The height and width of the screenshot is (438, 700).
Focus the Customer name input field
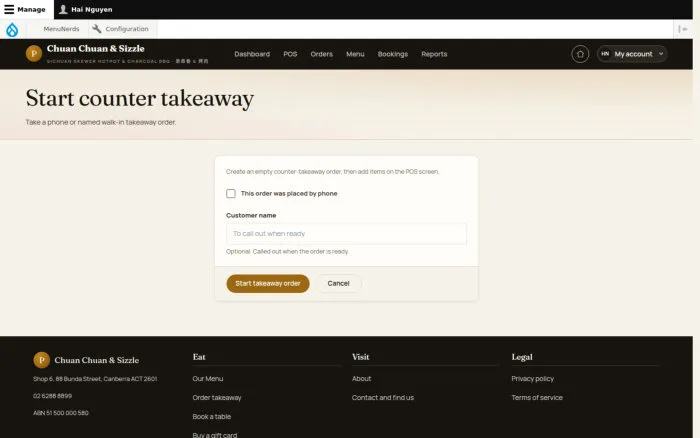[x=346, y=234]
